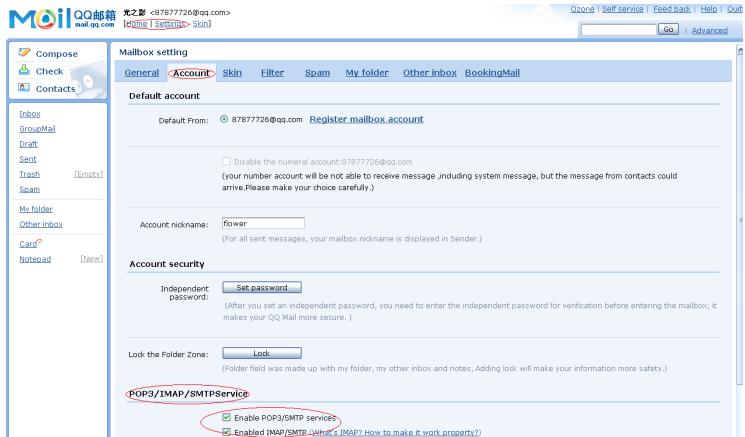Toggle Enable POP3/SMTP services checkbox
Viewport: 745px width, 437px height.
(225, 418)
